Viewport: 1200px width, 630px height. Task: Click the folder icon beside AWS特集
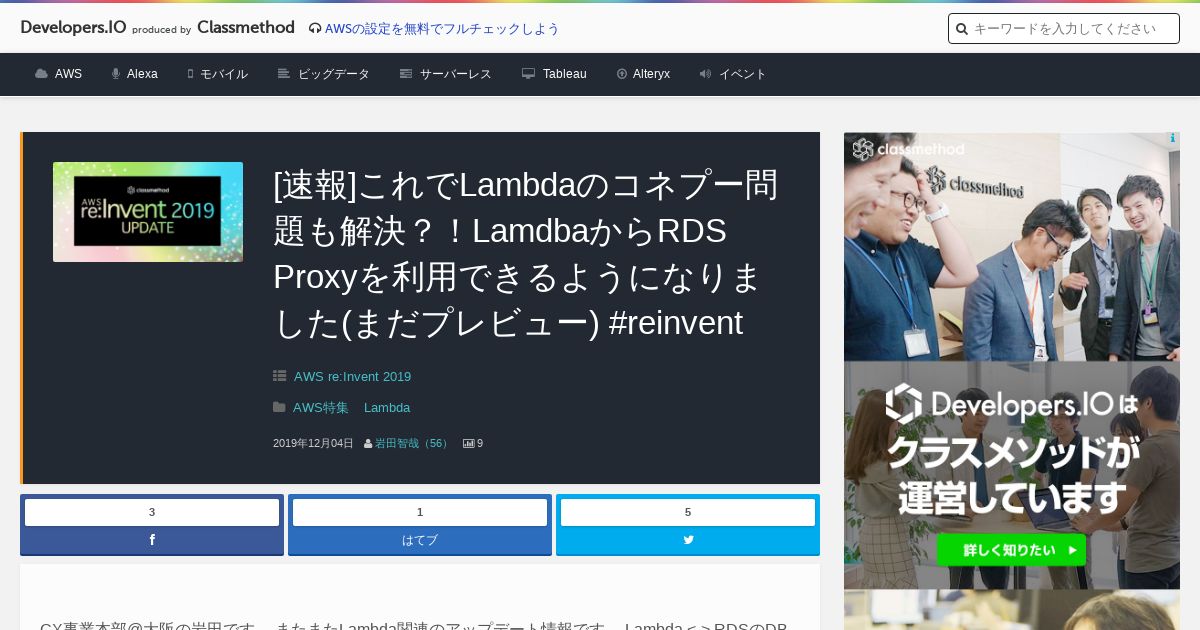279,408
